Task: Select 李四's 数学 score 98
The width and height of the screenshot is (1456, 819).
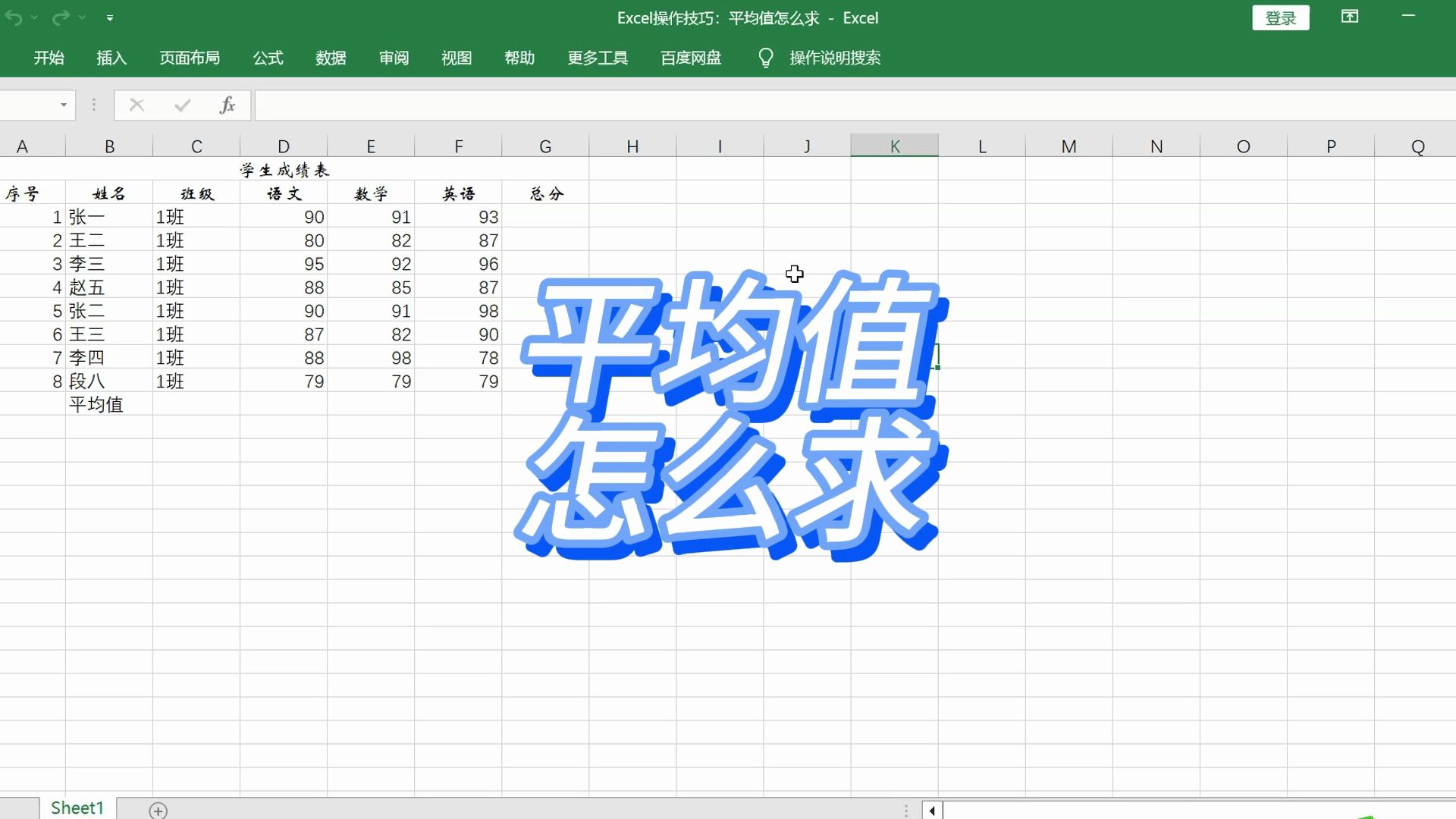Action: [371, 358]
